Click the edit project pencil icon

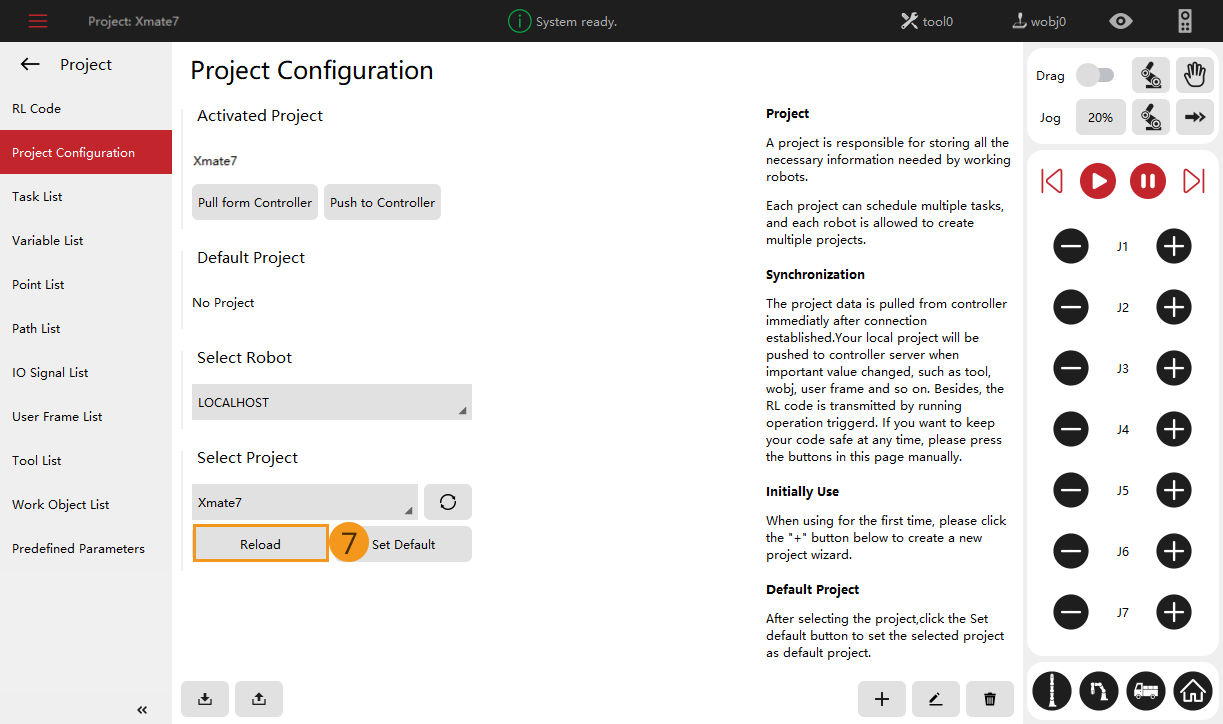click(x=936, y=699)
